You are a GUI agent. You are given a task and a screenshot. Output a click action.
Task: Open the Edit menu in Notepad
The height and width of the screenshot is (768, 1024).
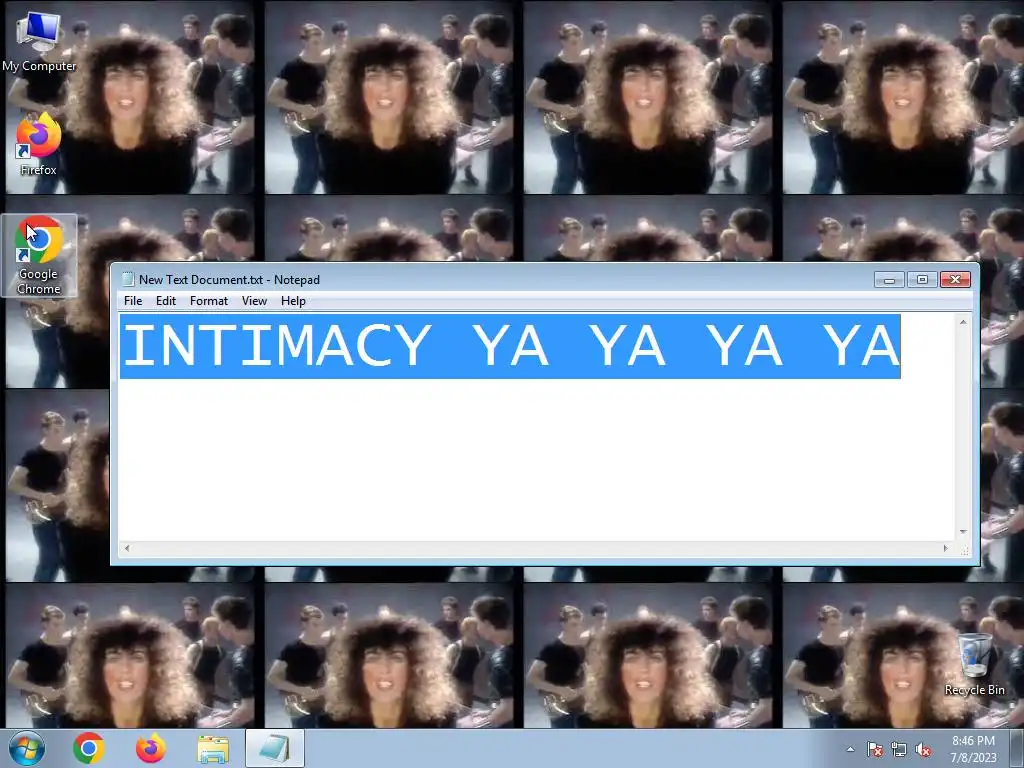click(166, 301)
